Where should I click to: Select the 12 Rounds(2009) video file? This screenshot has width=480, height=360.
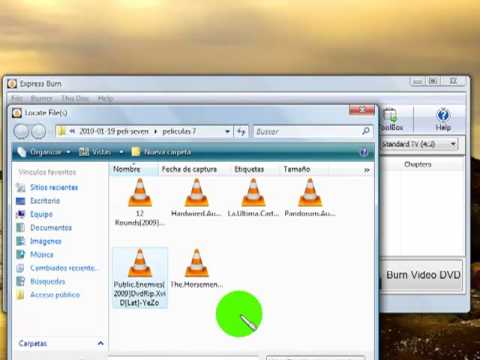(140, 202)
